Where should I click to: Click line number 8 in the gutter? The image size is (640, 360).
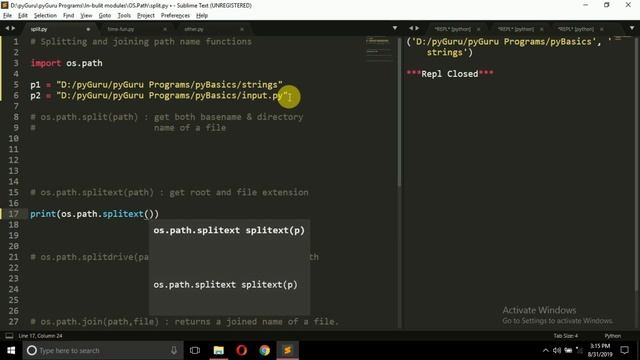[16, 117]
